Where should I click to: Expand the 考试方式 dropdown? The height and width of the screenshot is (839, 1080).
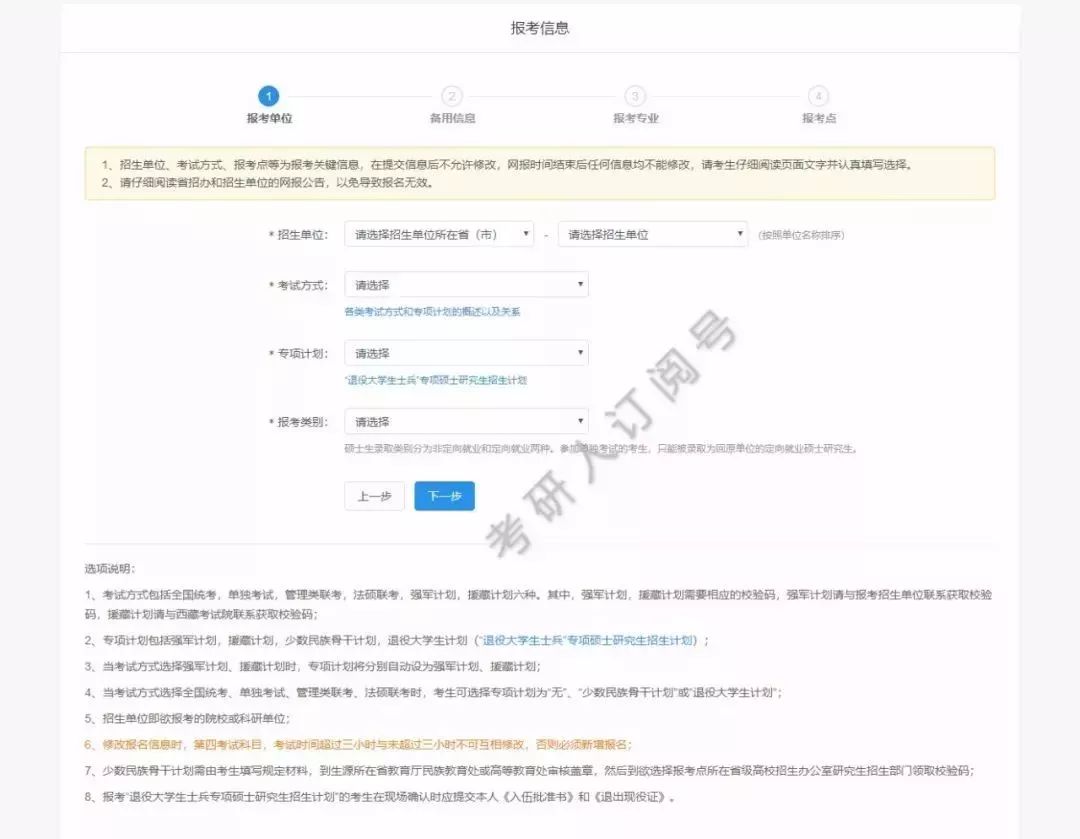click(x=466, y=284)
